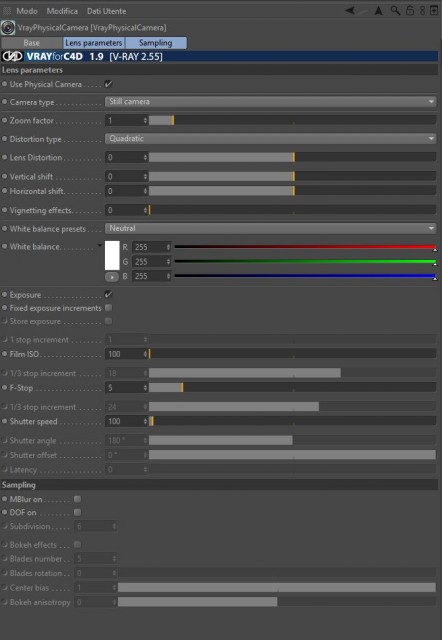Click the up arrow navigation icon
The image size is (442, 640).
(379, 11)
